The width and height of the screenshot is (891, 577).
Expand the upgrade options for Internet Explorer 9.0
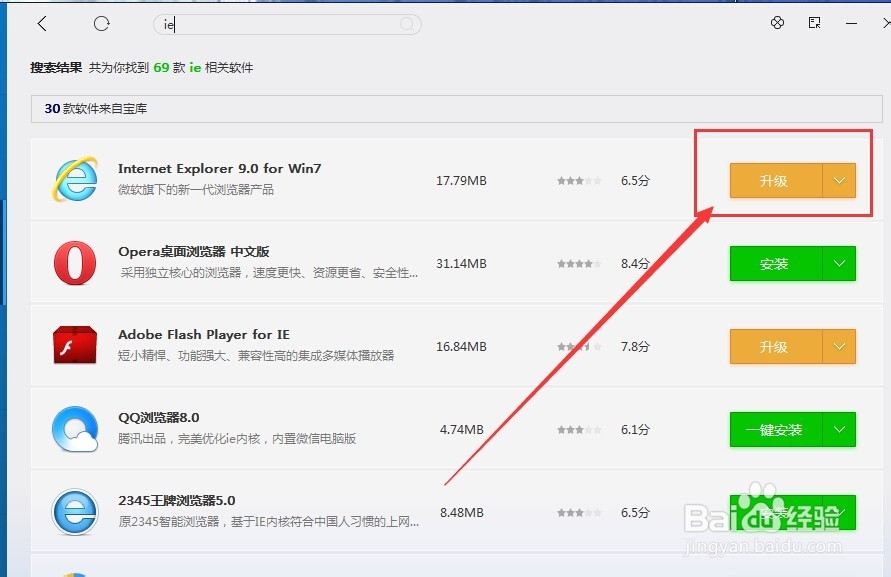click(x=840, y=181)
